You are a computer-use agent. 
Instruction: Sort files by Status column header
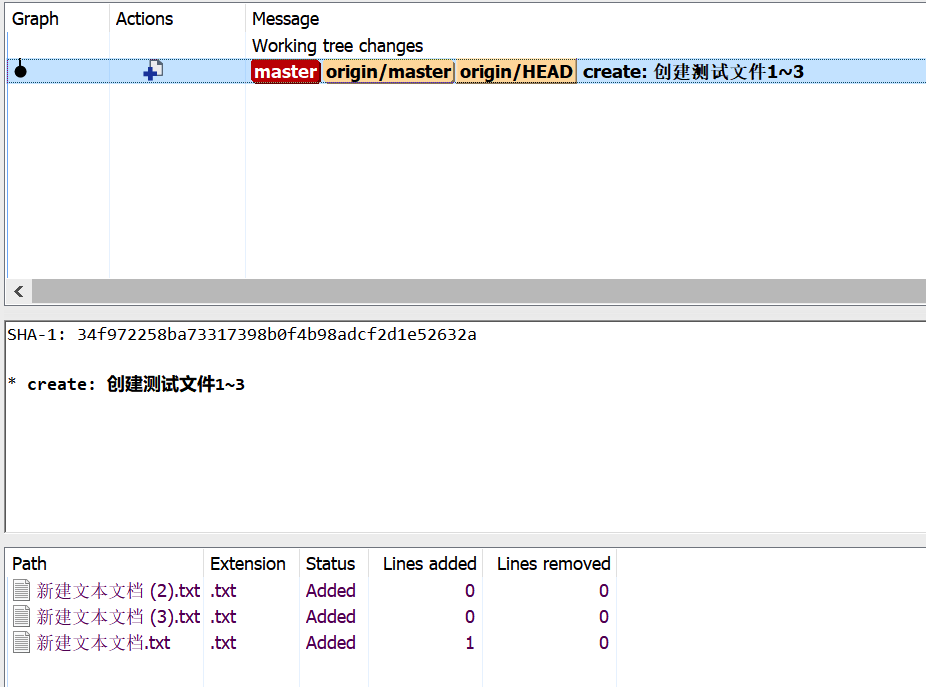tap(330, 564)
